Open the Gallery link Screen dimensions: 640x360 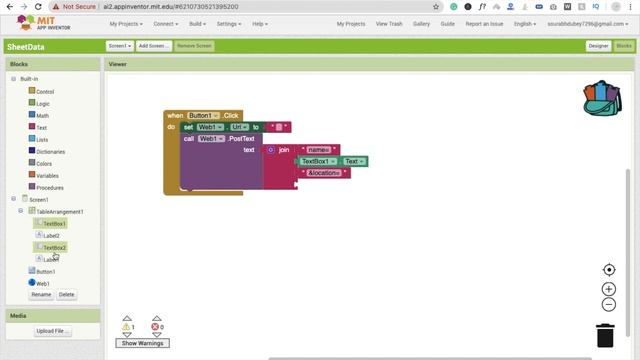[x=421, y=24]
